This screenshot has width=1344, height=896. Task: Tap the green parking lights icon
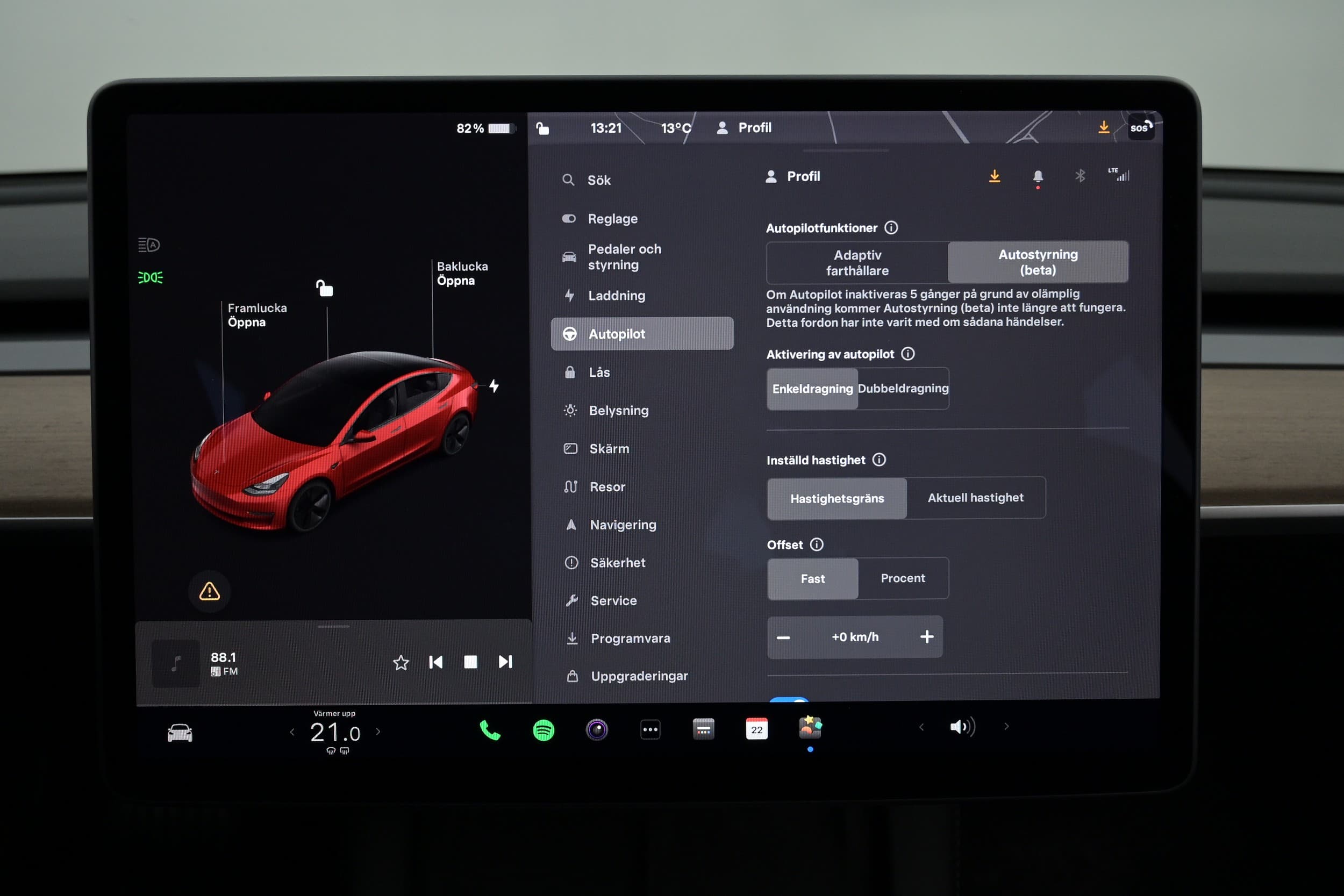[151, 277]
